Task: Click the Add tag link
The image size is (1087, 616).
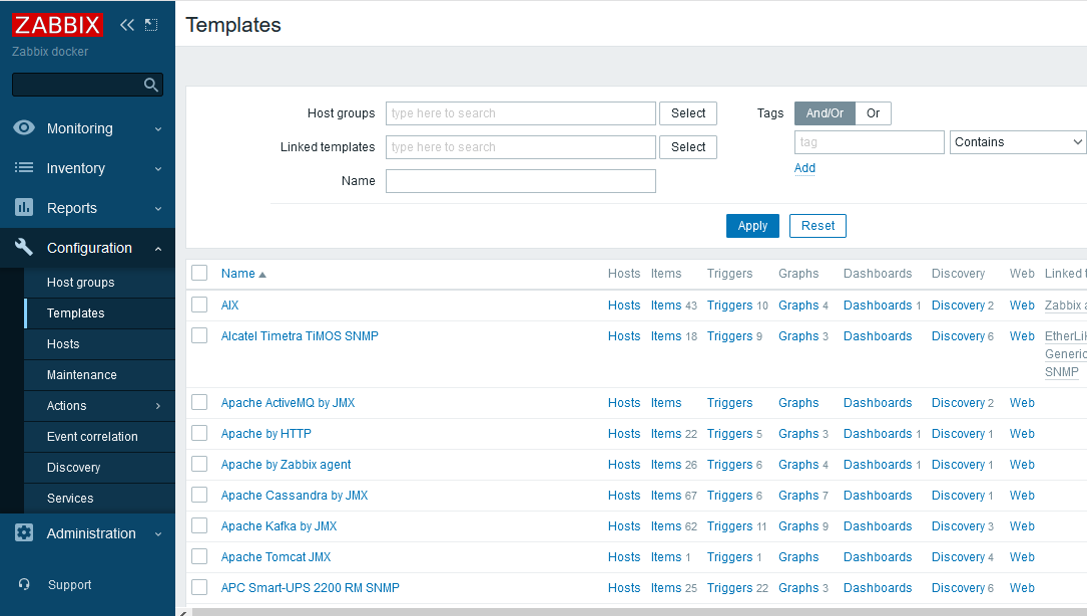Action: point(804,168)
